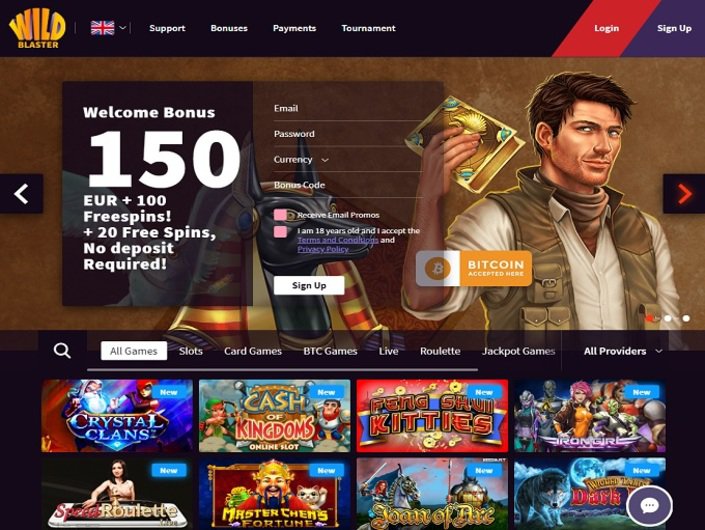Go to next banner slide red arrow
This screenshot has height=530, width=705.
tap(684, 194)
